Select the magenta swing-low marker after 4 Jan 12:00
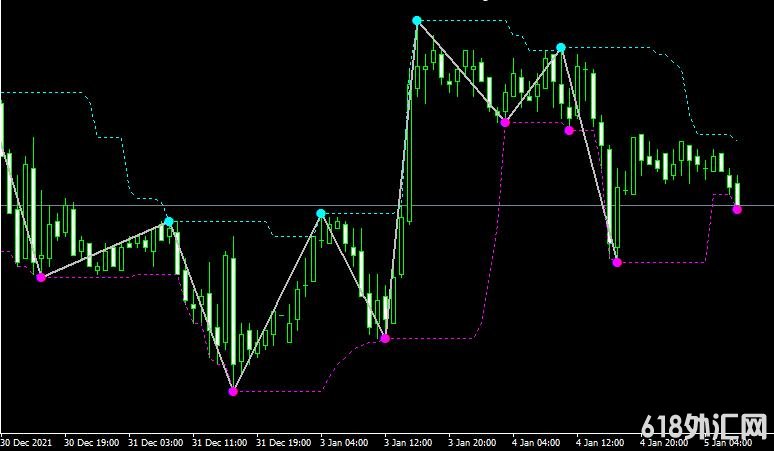 click(x=617, y=263)
